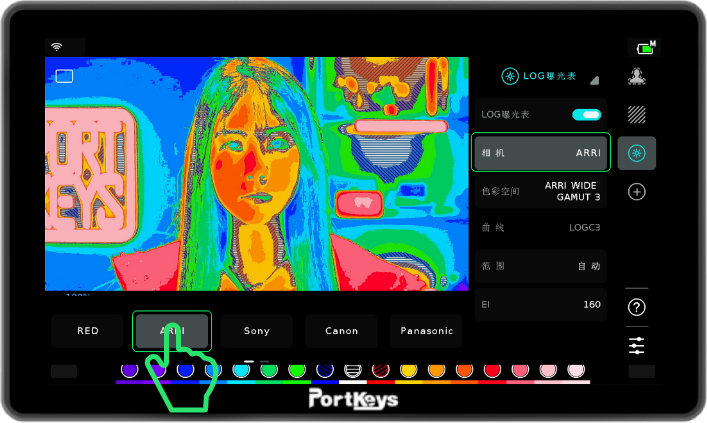This screenshot has width=707, height=423.
Task: Open the 曲线 LOGC3 curve selector
Action: (x=540, y=228)
